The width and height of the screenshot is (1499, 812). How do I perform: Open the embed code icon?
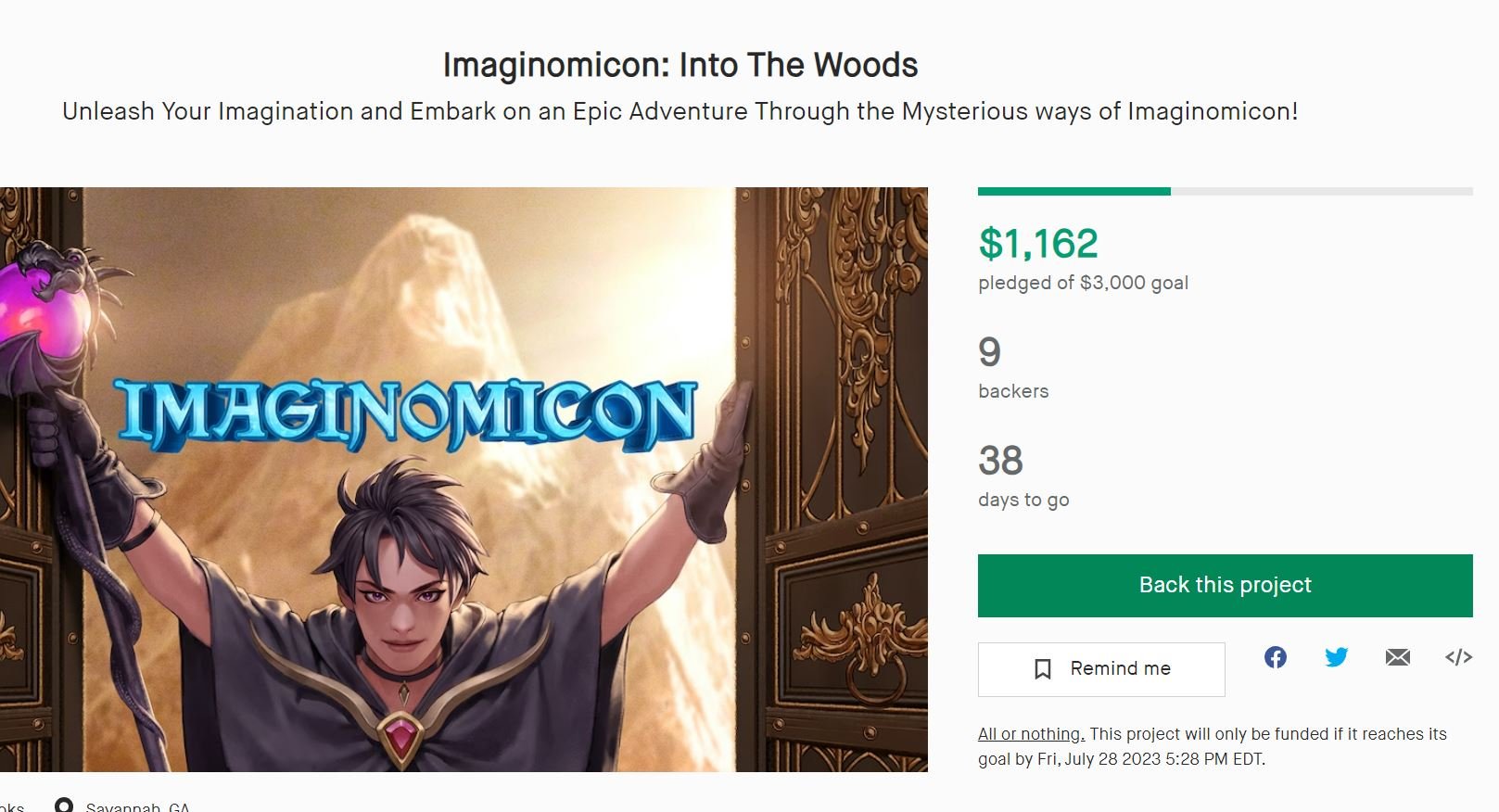coord(1458,657)
